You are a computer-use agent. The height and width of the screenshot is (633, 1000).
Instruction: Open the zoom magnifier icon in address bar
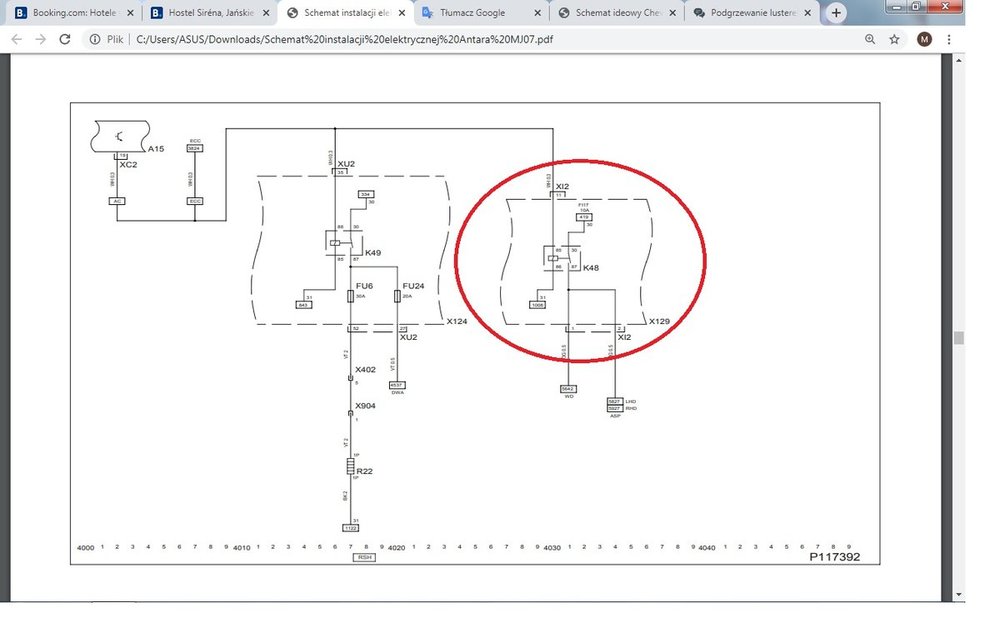point(870,39)
